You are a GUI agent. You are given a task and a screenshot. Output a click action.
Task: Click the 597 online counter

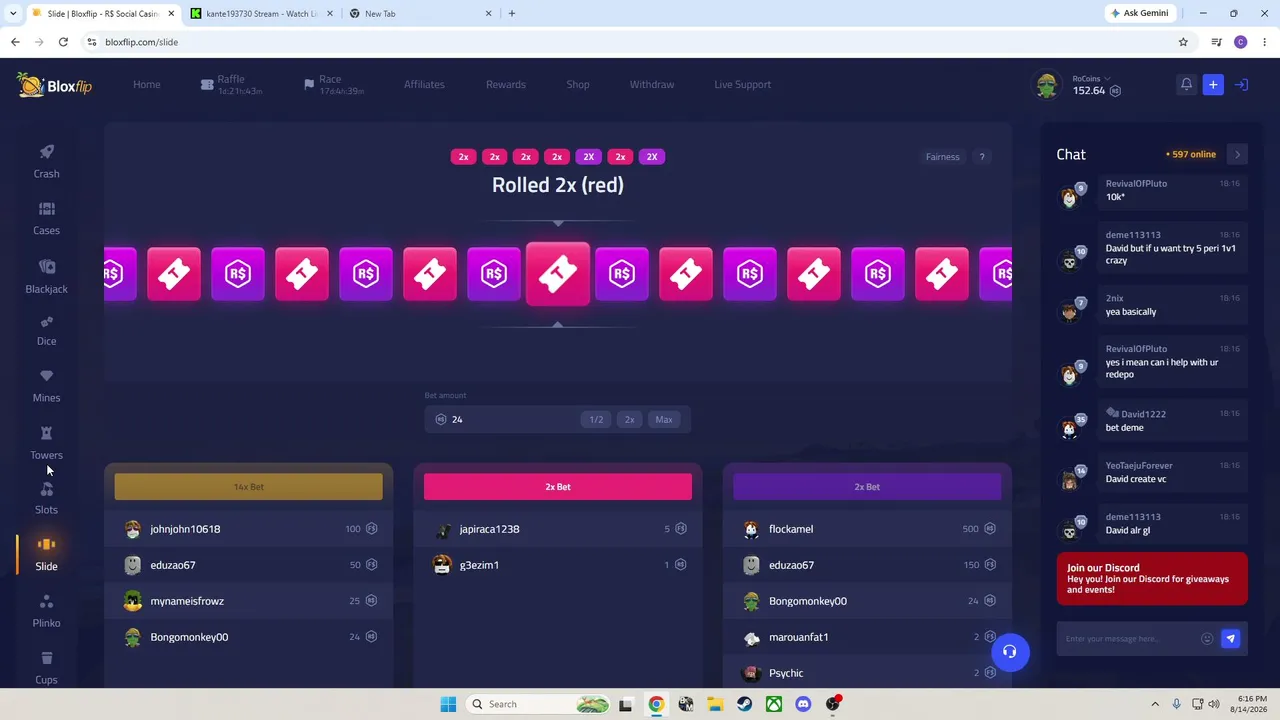point(1191,155)
